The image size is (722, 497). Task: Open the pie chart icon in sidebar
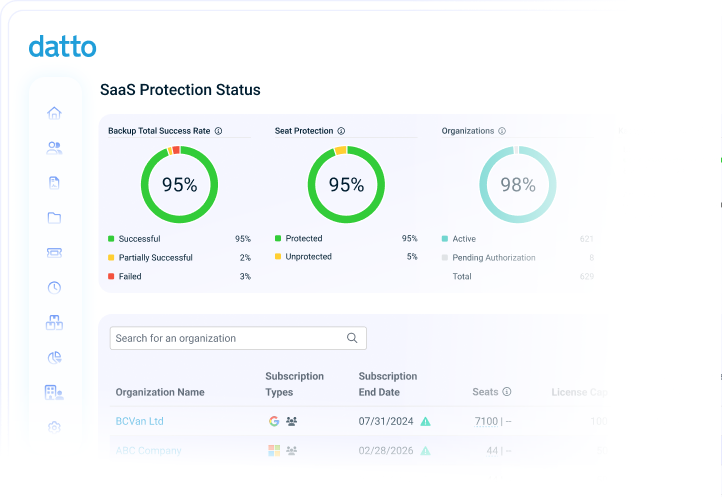tap(54, 357)
